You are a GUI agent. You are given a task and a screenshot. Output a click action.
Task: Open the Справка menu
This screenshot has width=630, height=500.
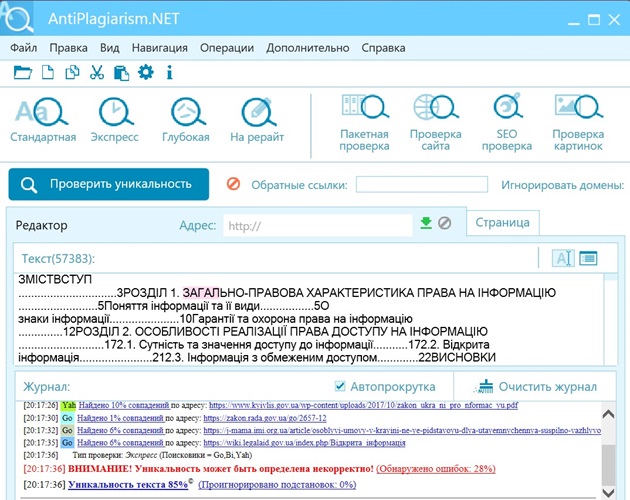383,48
